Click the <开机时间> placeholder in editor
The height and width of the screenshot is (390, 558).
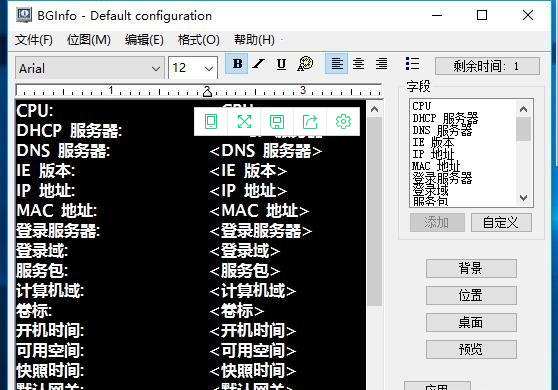[253, 331]
